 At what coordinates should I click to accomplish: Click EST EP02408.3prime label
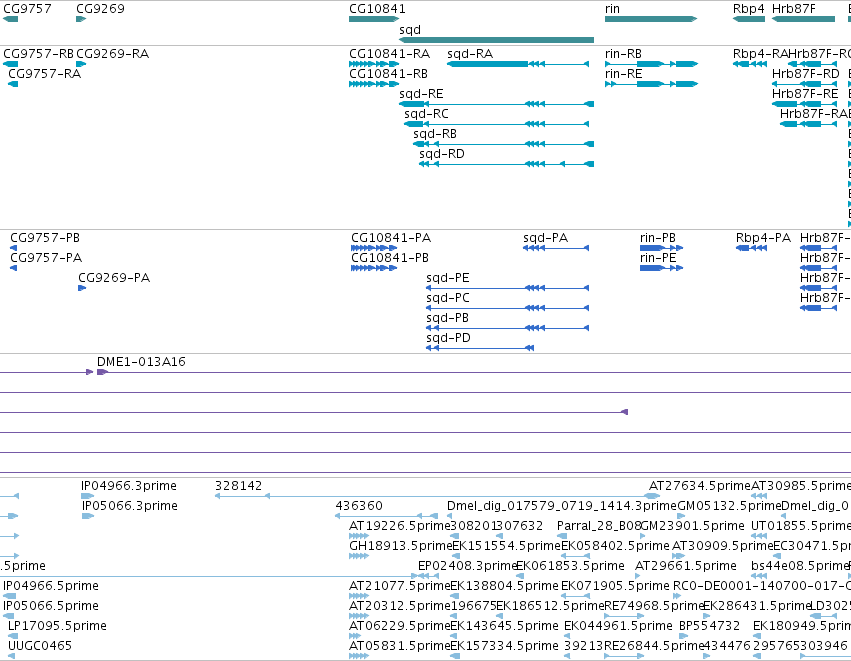(467, 566)
